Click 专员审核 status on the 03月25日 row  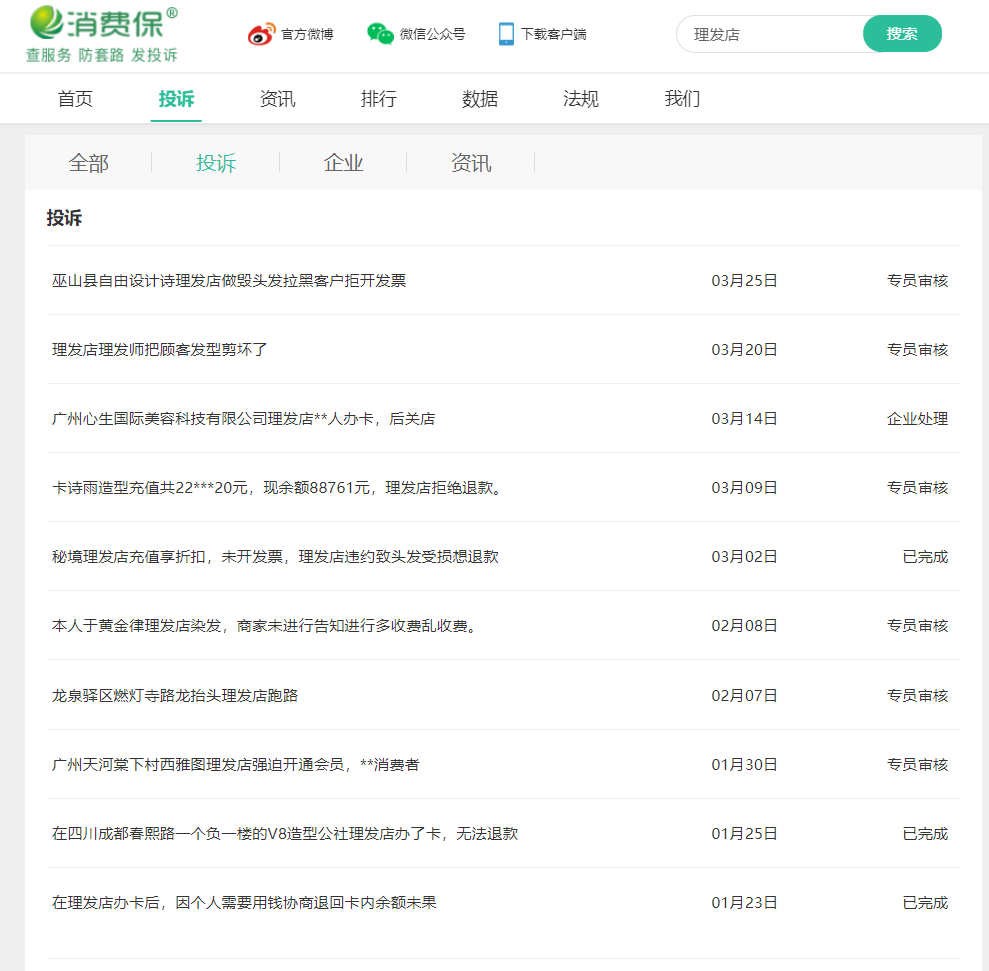click(918, 281)
